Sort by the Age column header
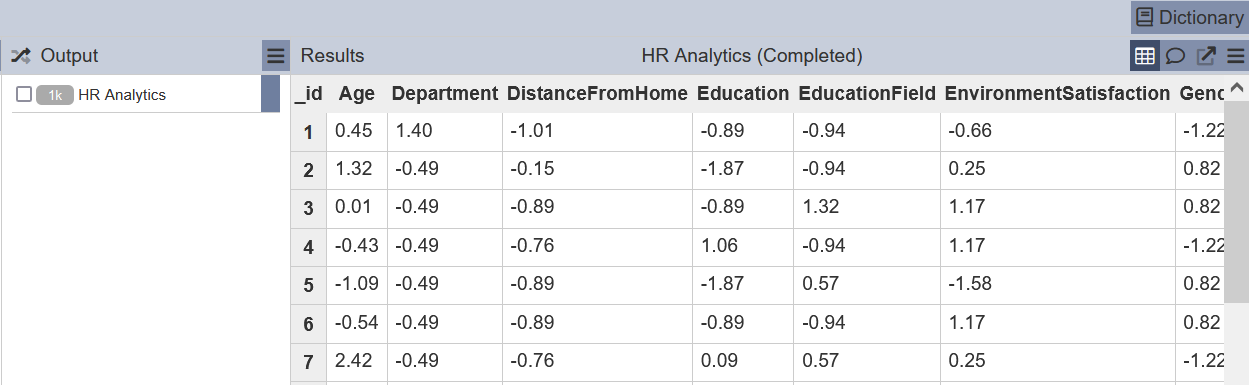The width and height of the screenshot is (1249, 385). [357, 94]
